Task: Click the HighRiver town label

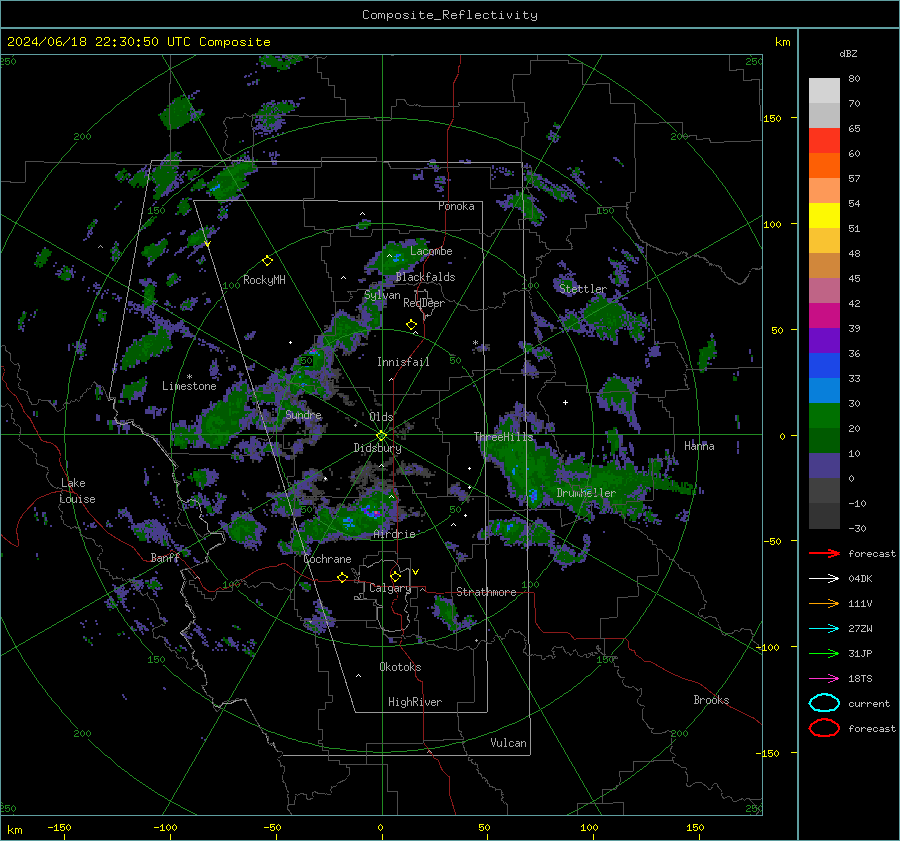Action: (x=415, y=702)
